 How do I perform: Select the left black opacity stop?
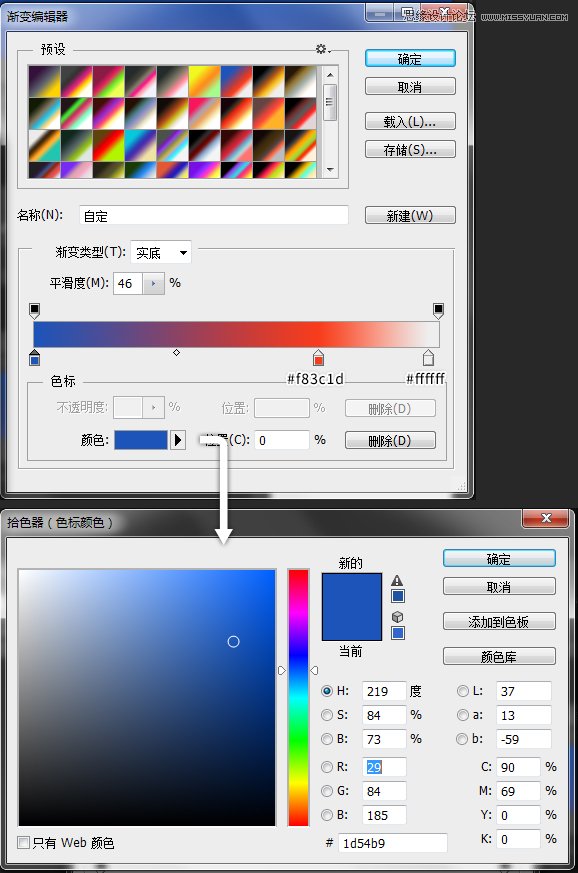click(35, 311)
